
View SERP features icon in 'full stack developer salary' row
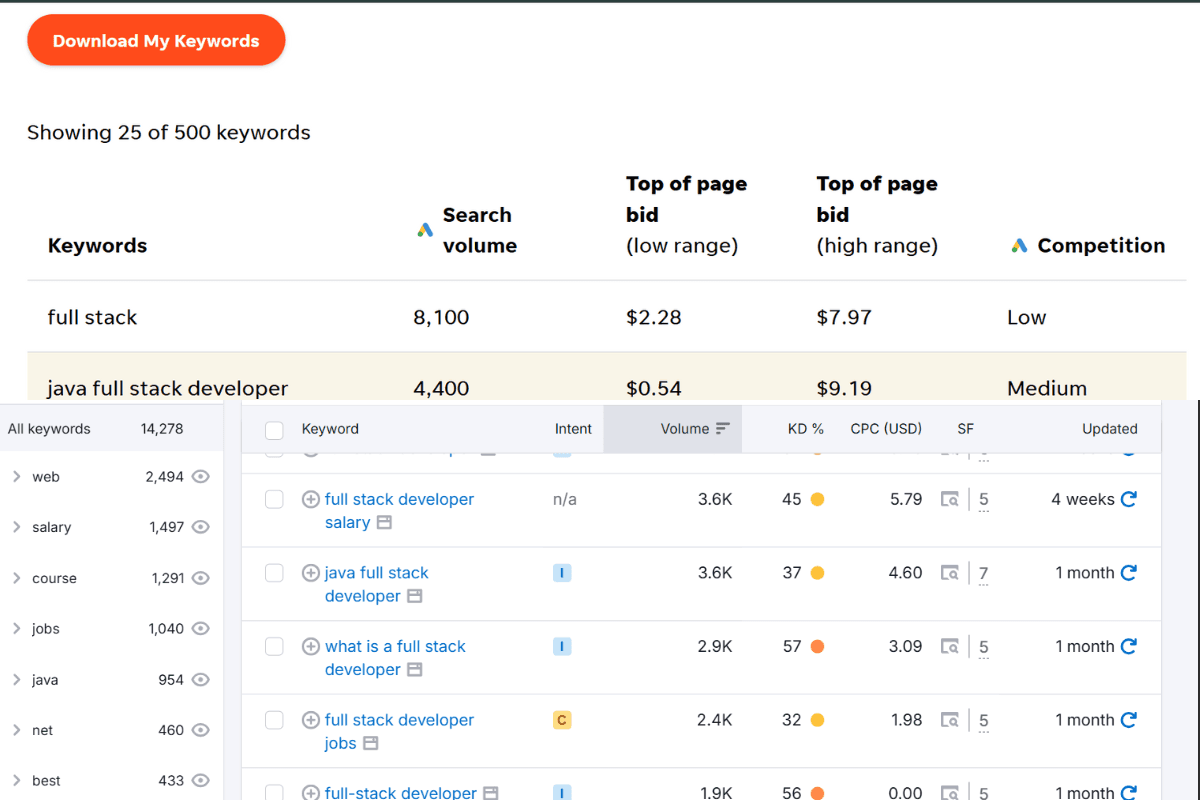[950, 499]
